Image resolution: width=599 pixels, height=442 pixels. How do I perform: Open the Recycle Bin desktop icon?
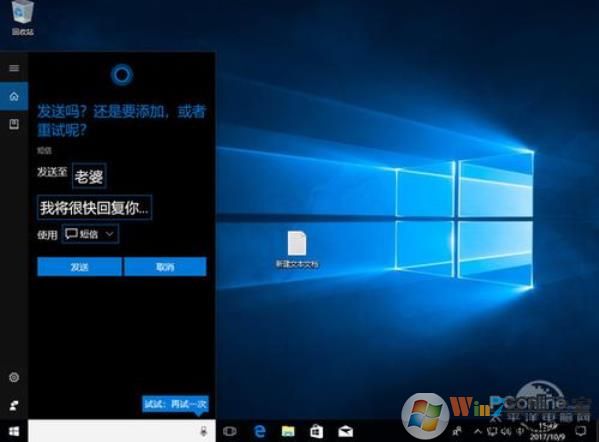click(23, 18)
